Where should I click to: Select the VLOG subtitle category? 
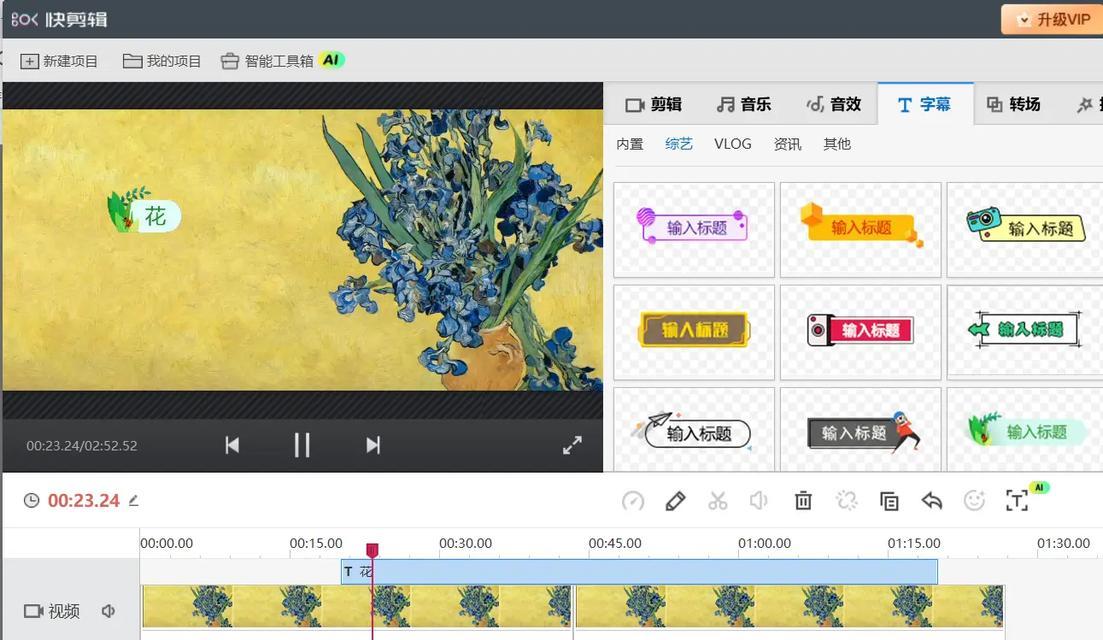point(733,144)
